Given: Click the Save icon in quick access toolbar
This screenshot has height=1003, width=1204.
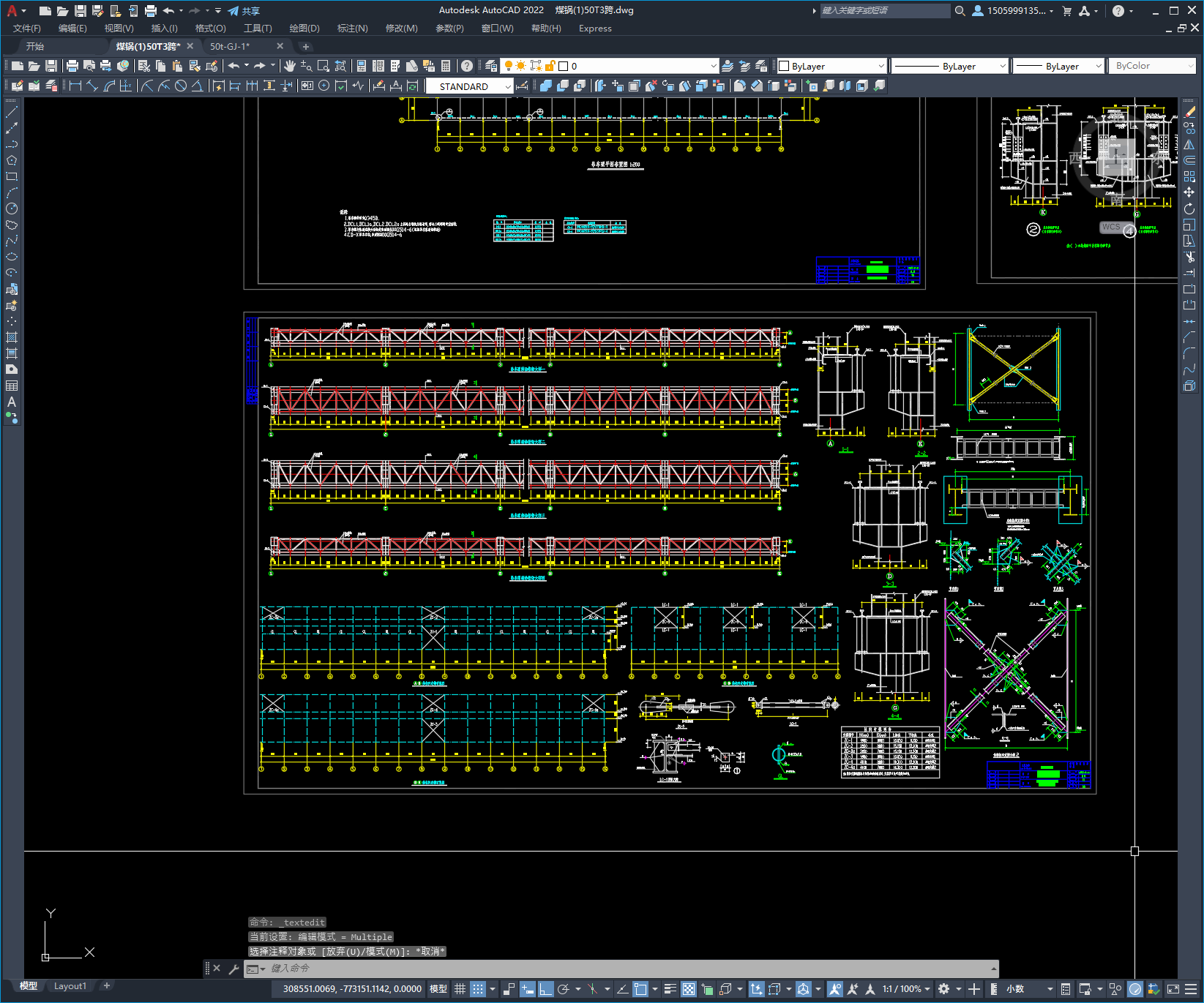Looking at the screenshot, I should point(80,11).
